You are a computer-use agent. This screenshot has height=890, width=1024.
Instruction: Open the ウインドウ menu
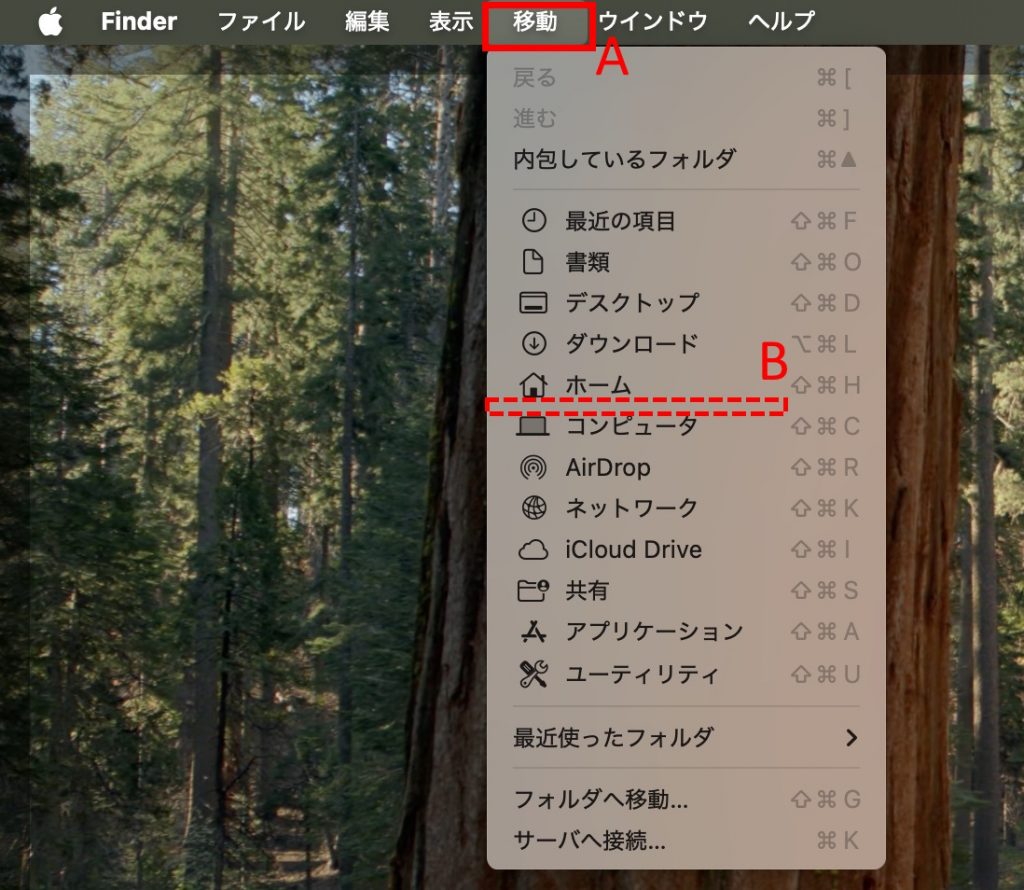(653, 22)
